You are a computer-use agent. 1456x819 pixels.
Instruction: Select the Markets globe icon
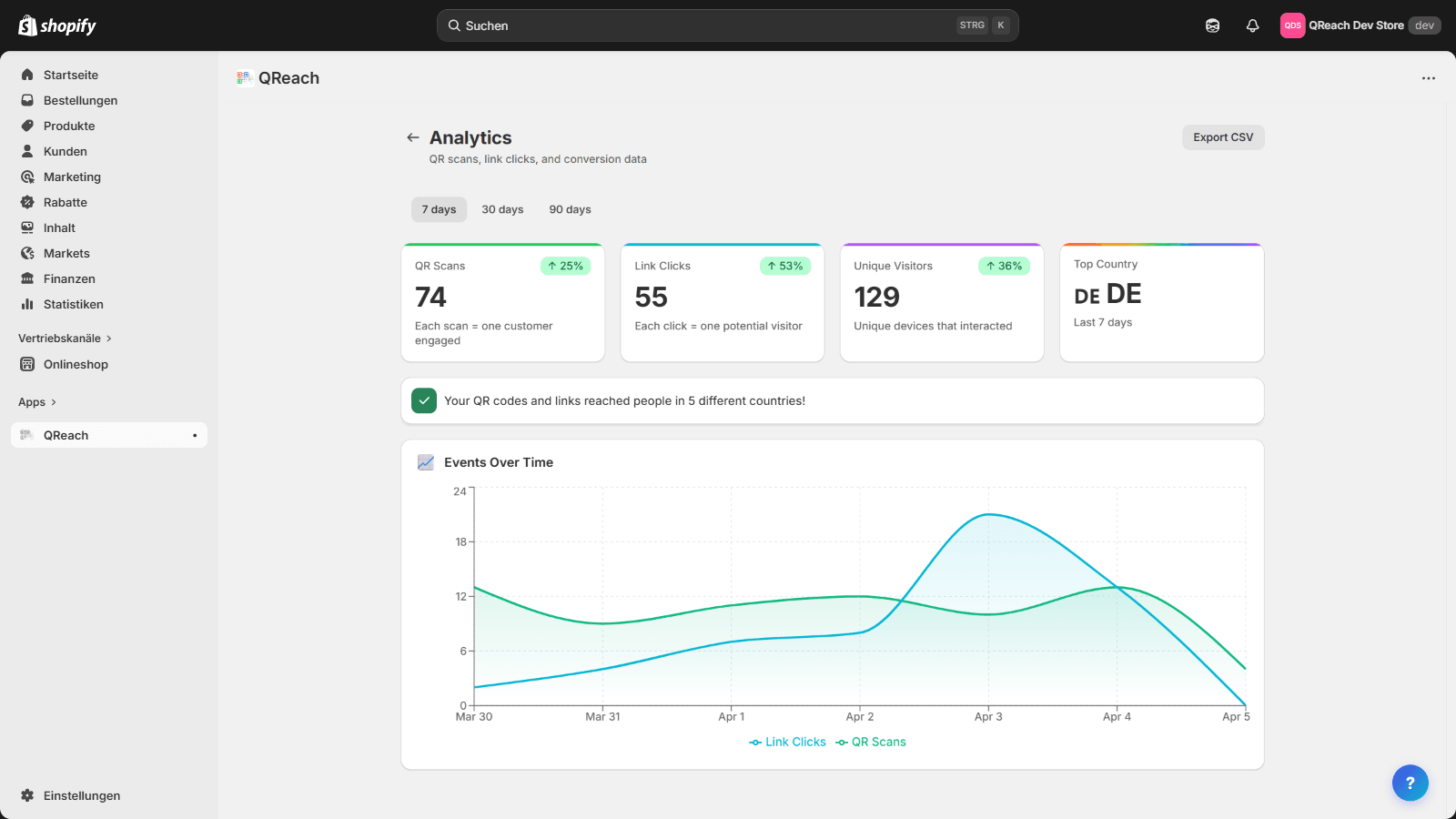coord(28,253)
